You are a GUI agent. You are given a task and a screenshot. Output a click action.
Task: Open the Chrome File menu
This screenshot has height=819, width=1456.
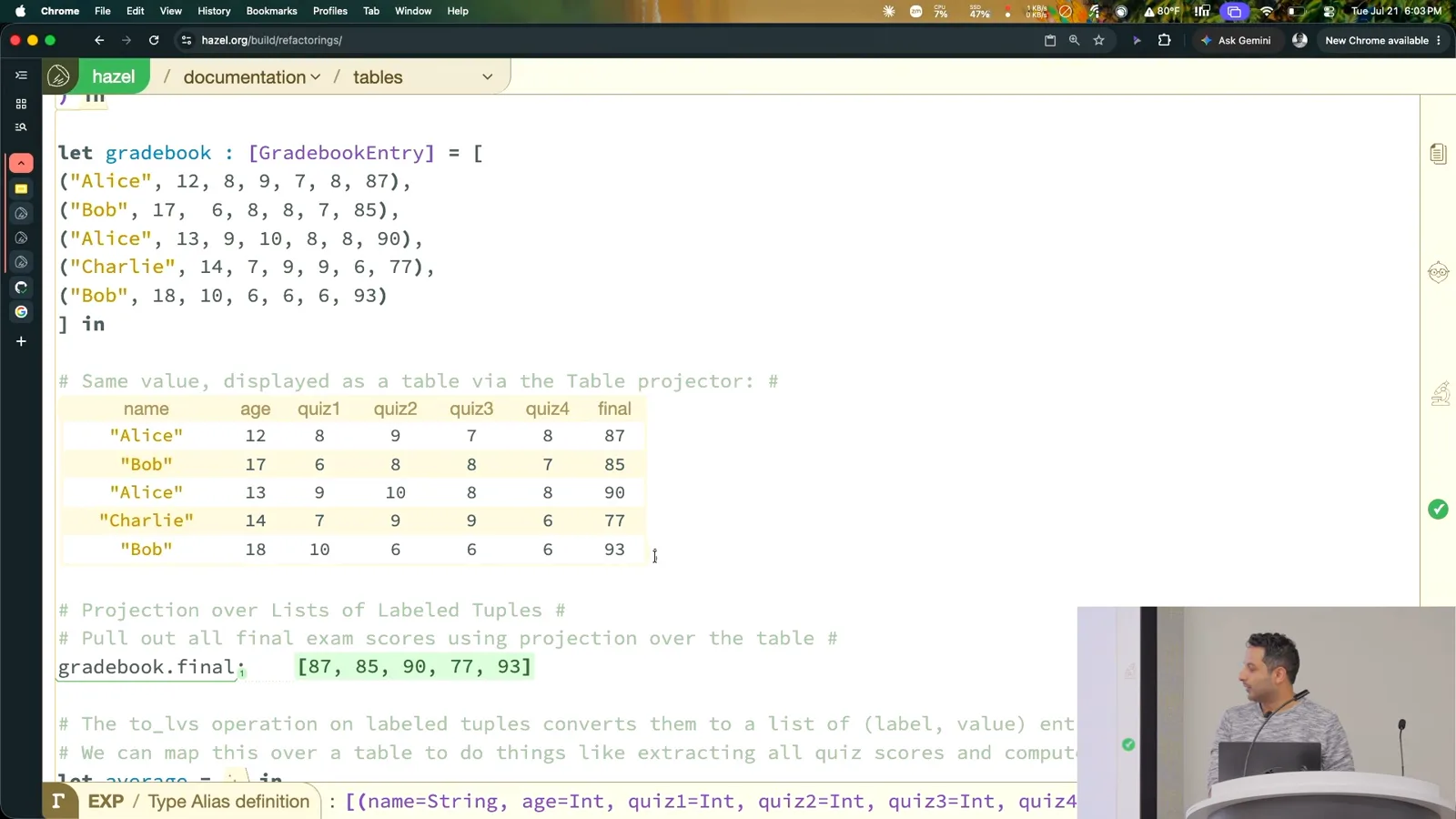tap(103, 11)
